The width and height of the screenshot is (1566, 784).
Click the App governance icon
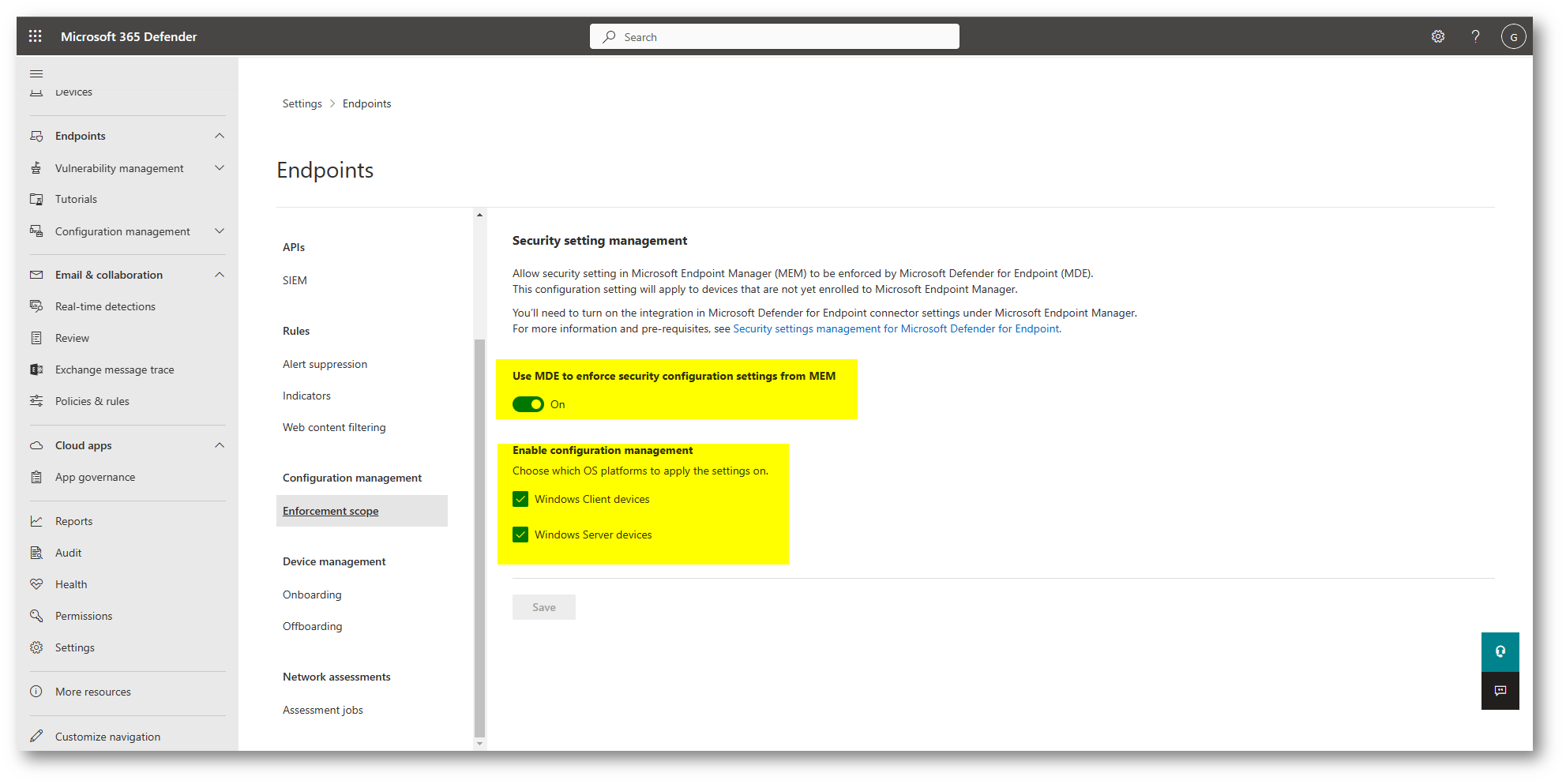click(x=36, y=477)
